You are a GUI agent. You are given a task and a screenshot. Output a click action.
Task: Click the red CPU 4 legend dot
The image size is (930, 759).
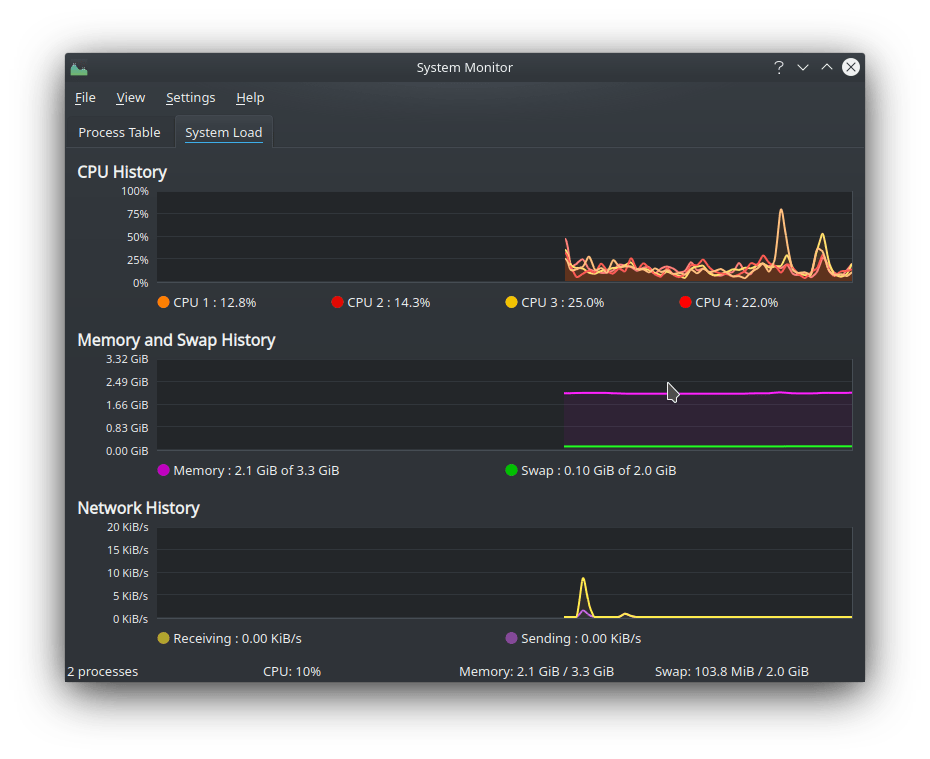[684, 302]
